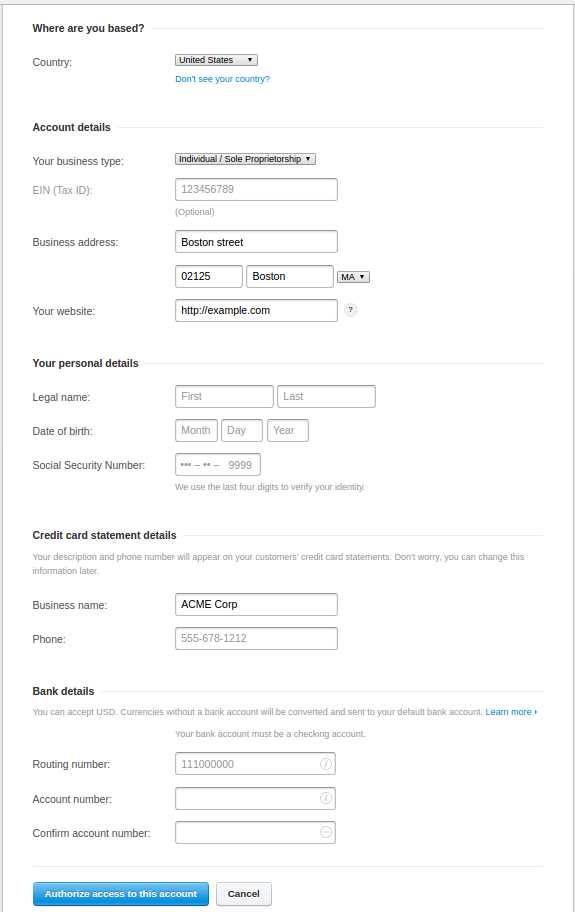This screenshot has height=912, width=575.
Task: Click the ACME Corp business name field
Action: click(x=256, y=604)
